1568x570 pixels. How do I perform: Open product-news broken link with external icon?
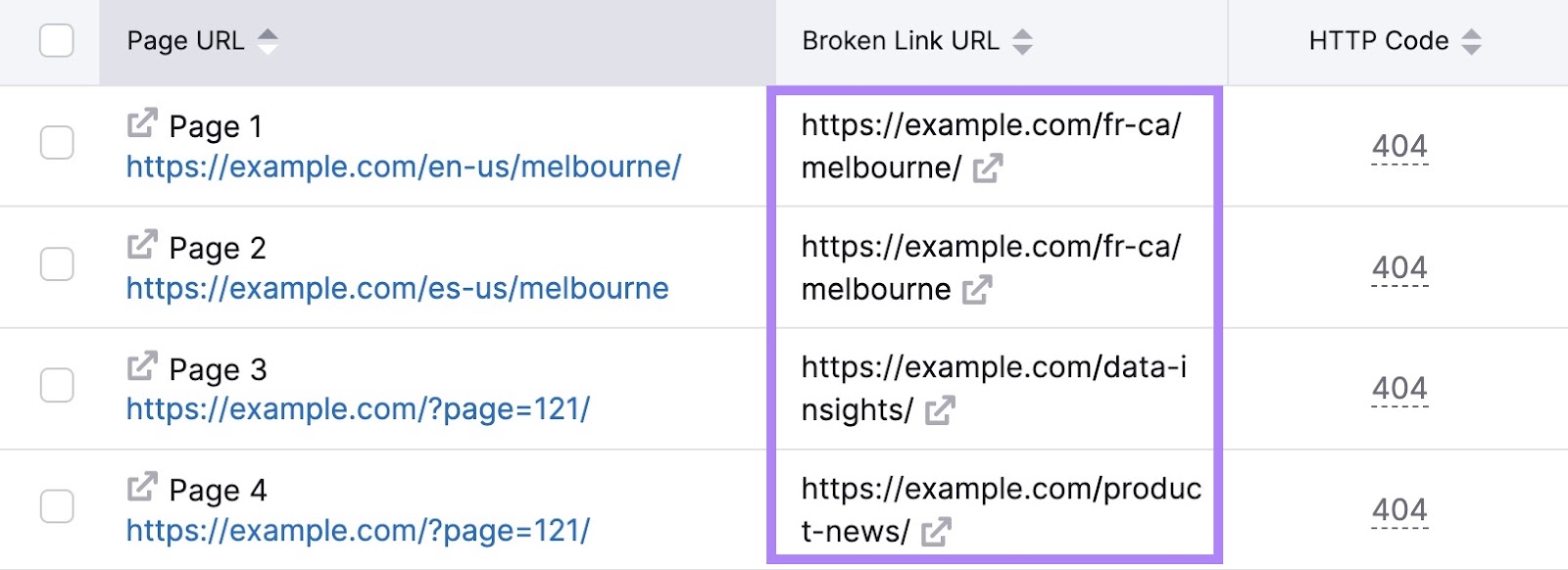[937, 533]
